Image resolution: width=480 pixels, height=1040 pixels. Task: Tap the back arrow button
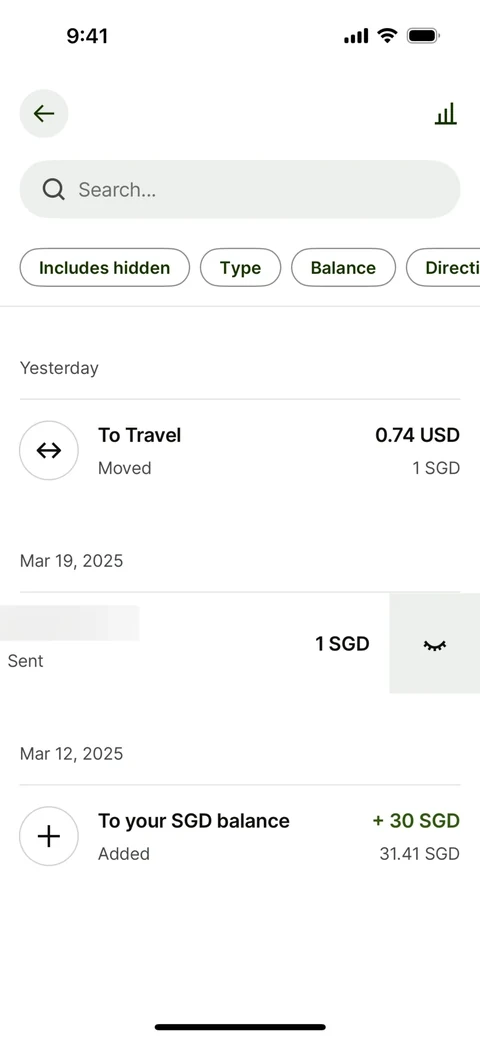(44, 113)
